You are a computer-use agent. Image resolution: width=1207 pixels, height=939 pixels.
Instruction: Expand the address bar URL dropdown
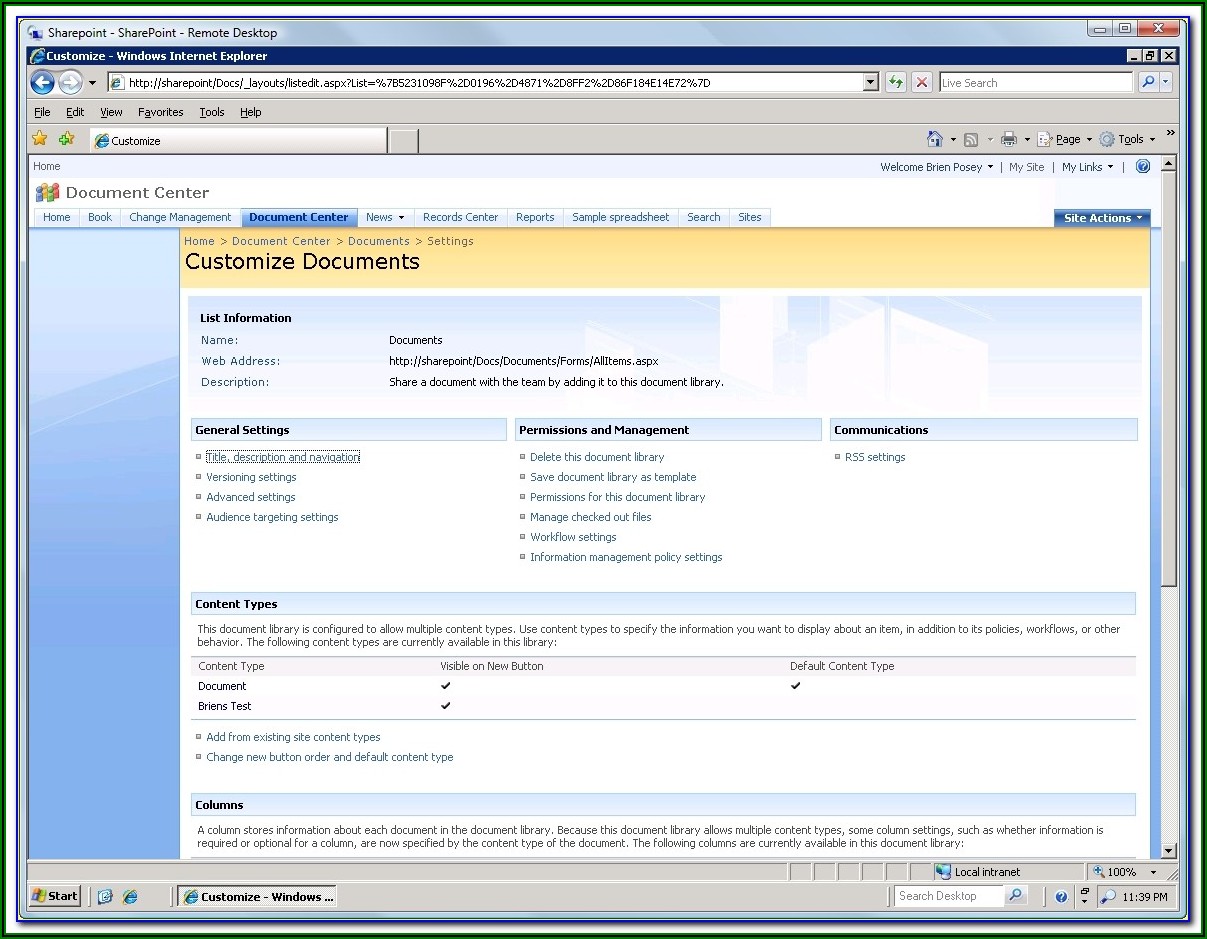point(870,83)
